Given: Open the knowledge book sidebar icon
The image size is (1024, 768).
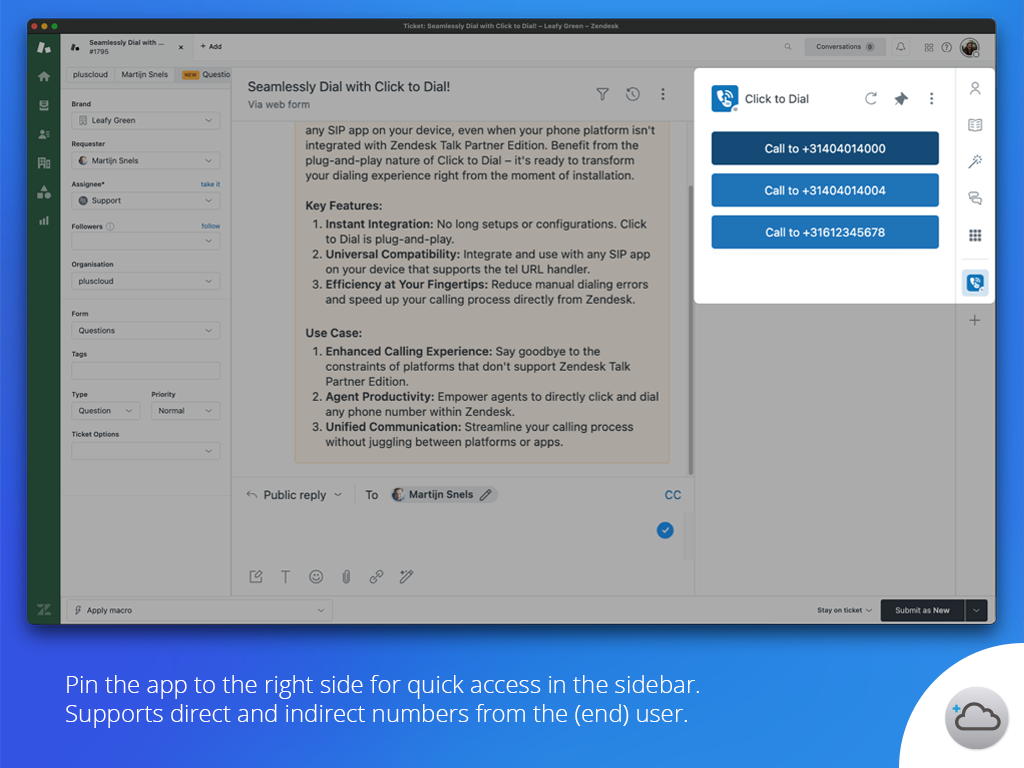Looking at the screenshot, I should (975, 125).
